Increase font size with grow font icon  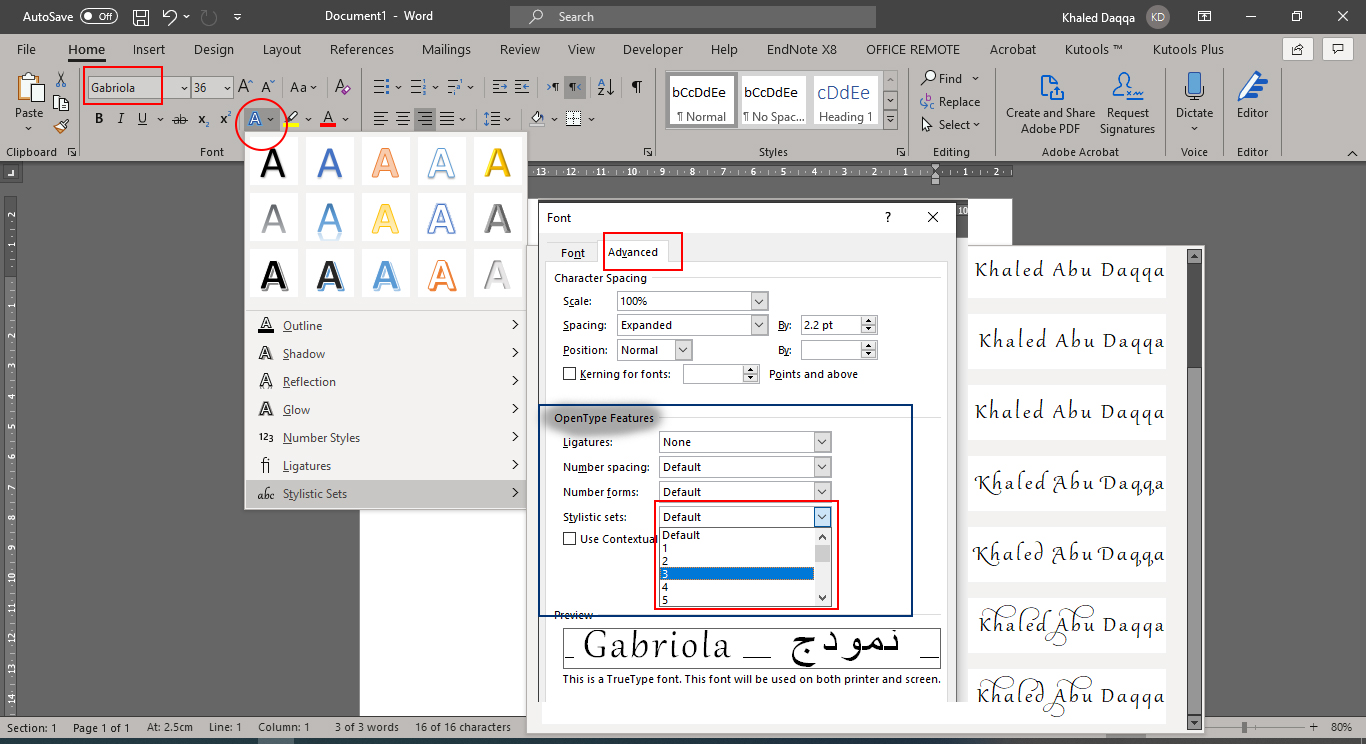(245, 88)
